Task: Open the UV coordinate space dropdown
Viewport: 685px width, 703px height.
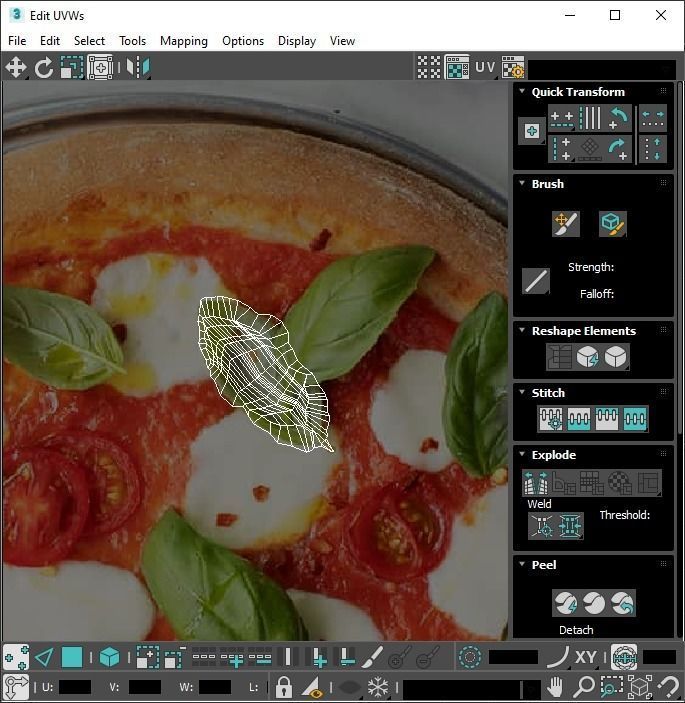Action: coord(485,67)
